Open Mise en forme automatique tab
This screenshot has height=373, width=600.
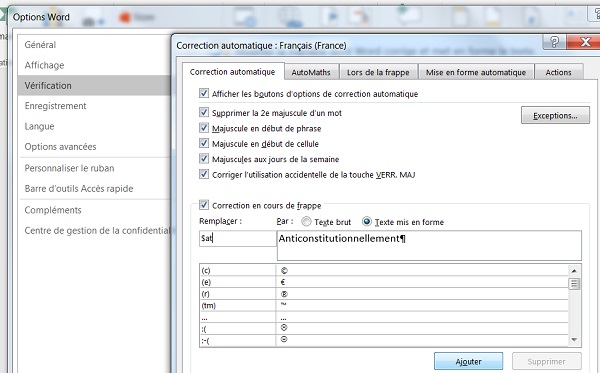pyautogui.click(x=476, y=72)
